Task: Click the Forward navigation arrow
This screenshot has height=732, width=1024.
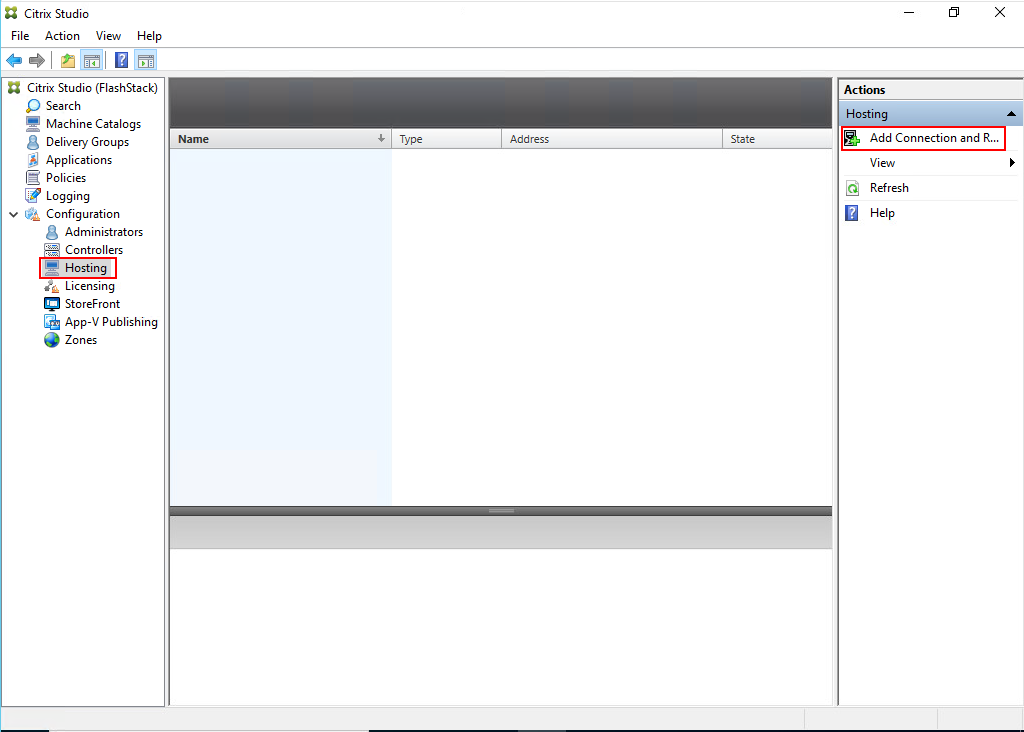Action: pyautogui.click(x=37, y=59)
